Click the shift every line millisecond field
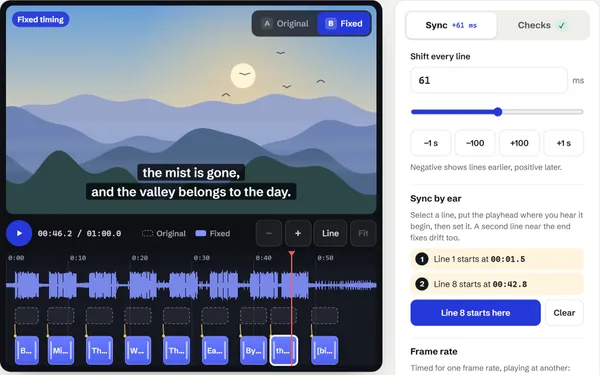 pyautogui.click(x=489, y=80)
